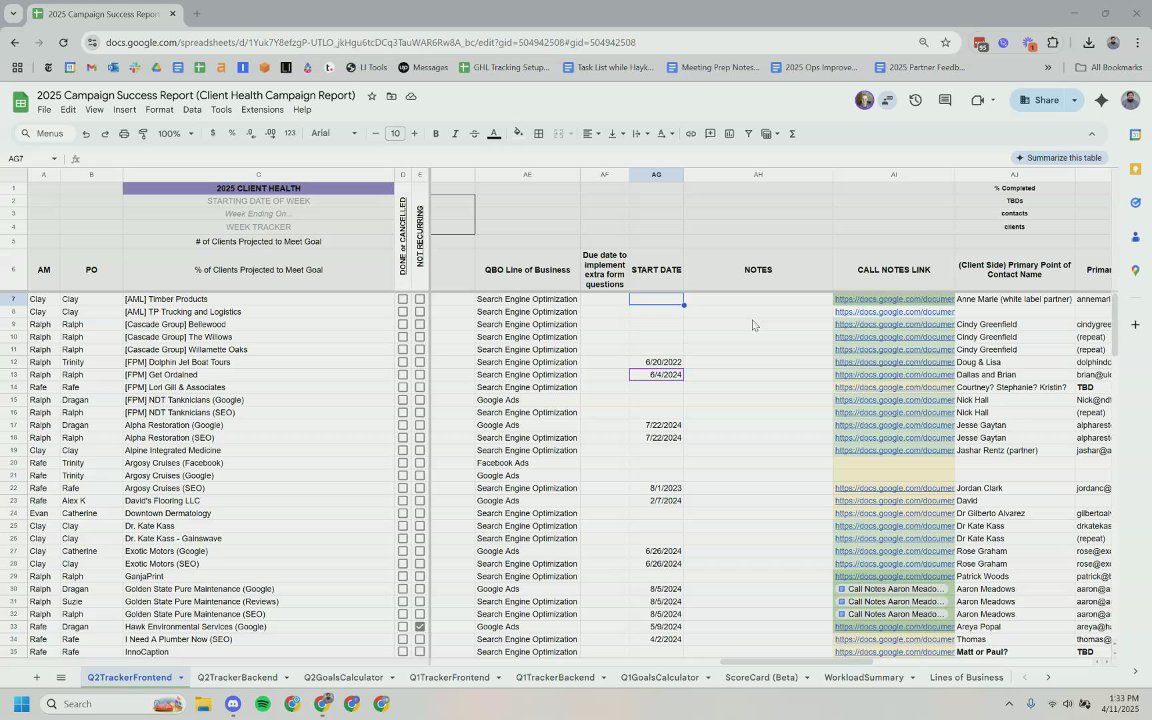Undo the last action

tap(86, 134)
